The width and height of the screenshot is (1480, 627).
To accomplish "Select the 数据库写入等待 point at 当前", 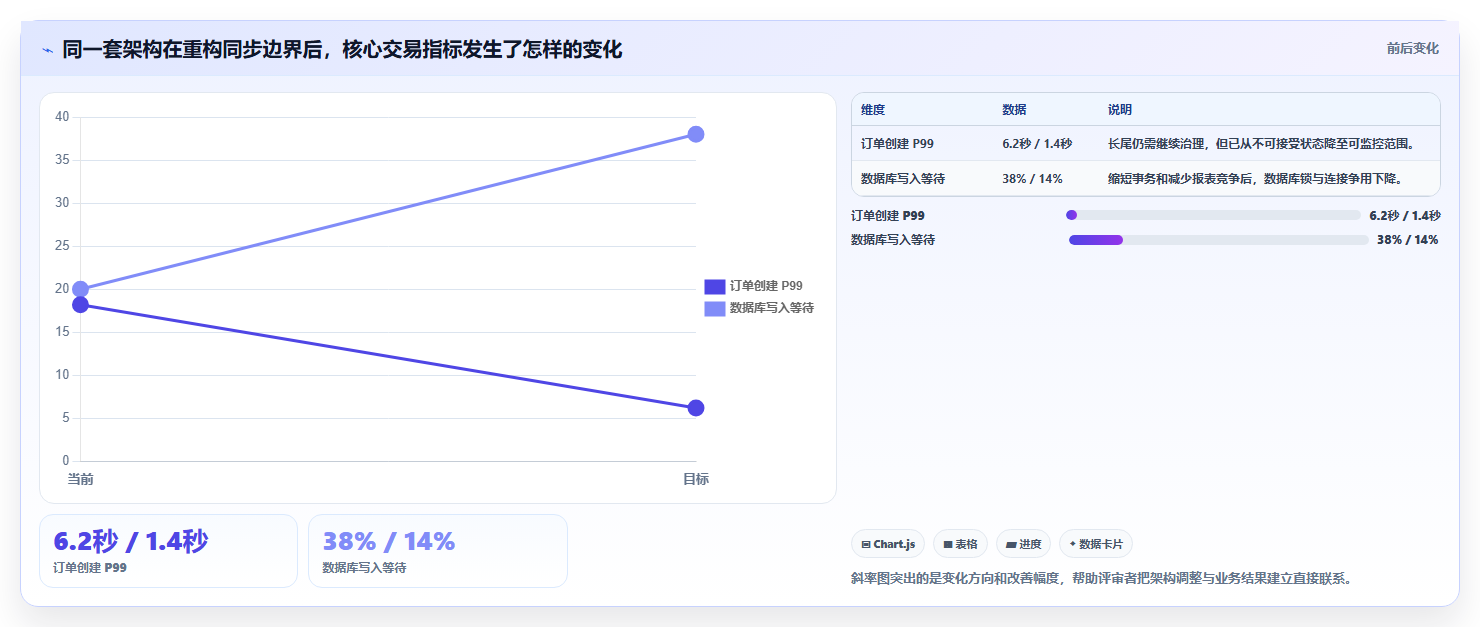I will pyautogui.click(x=80, y=289).
